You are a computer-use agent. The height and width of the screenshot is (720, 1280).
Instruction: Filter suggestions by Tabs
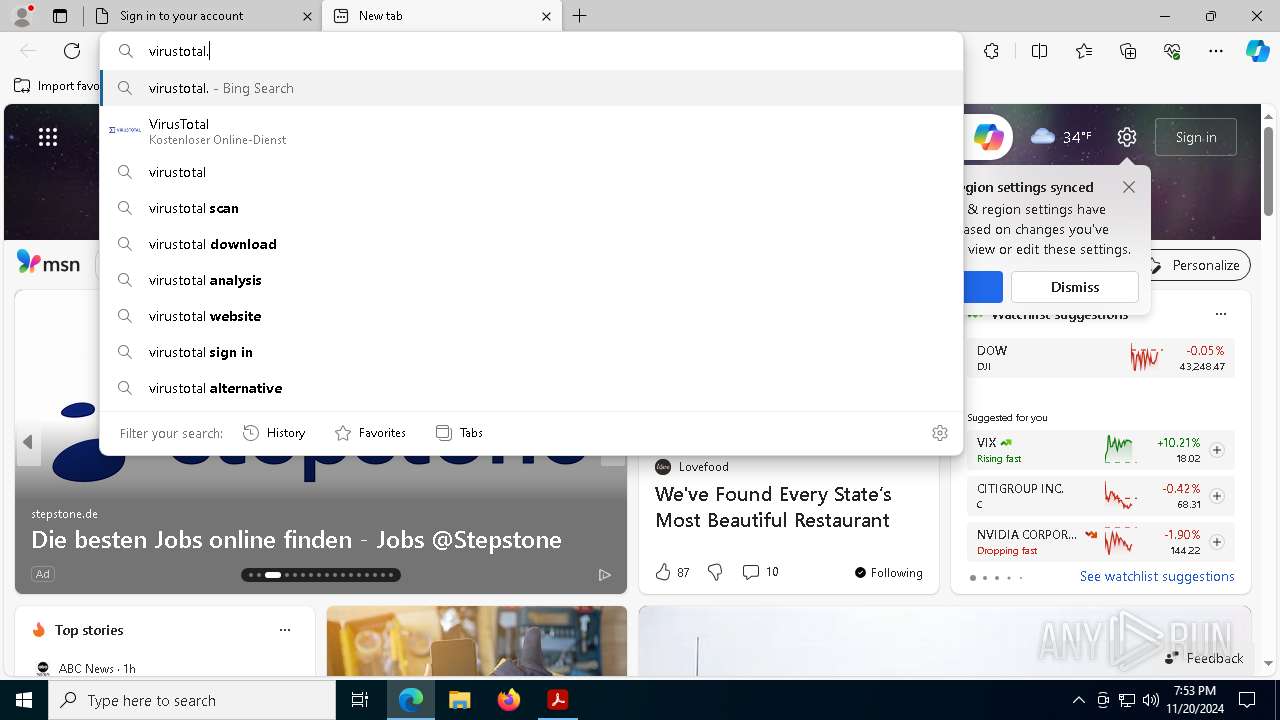pyautogui.click(x=459, y=433)
